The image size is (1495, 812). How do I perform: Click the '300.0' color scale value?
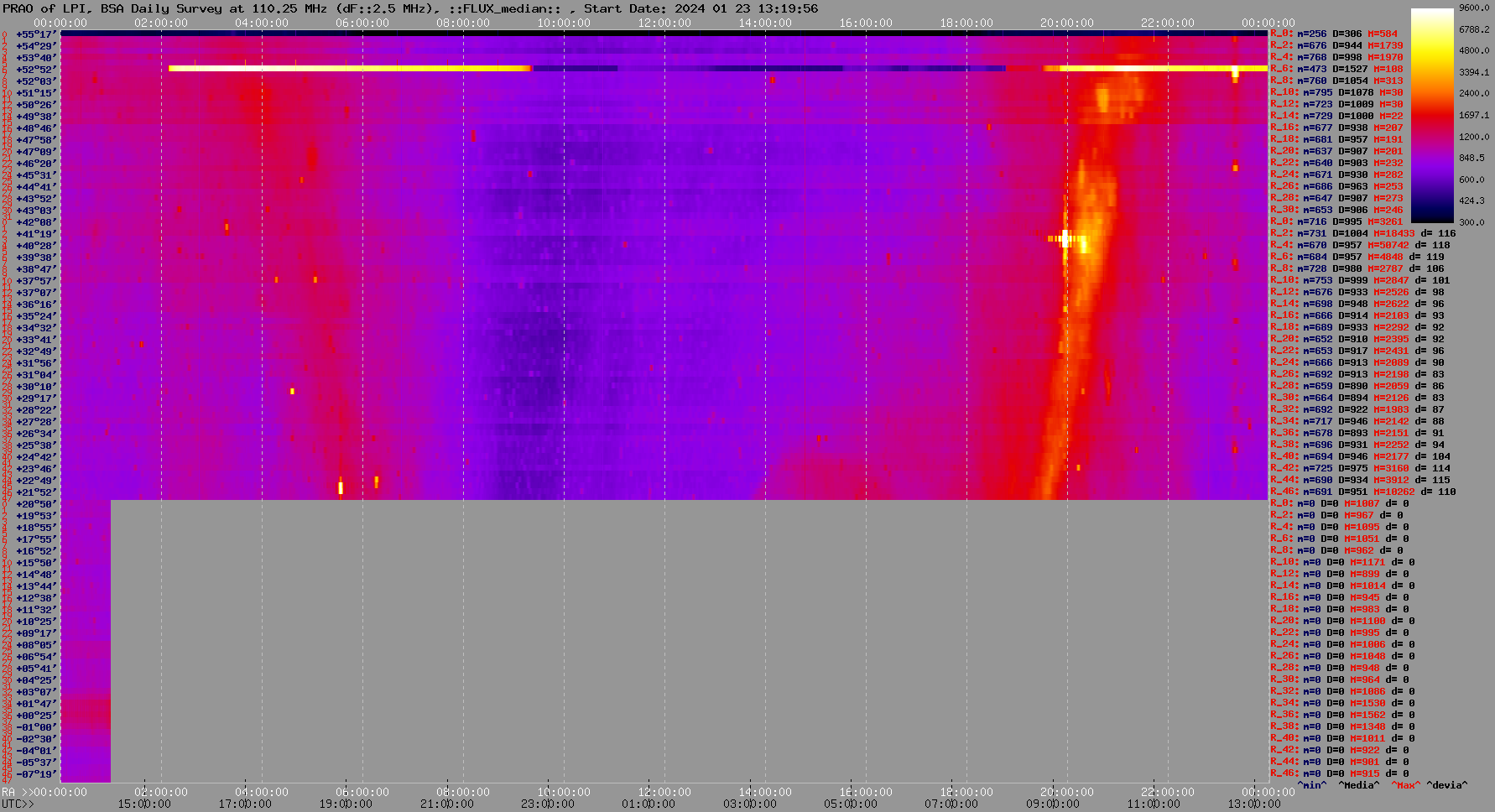click(1472, 222)
